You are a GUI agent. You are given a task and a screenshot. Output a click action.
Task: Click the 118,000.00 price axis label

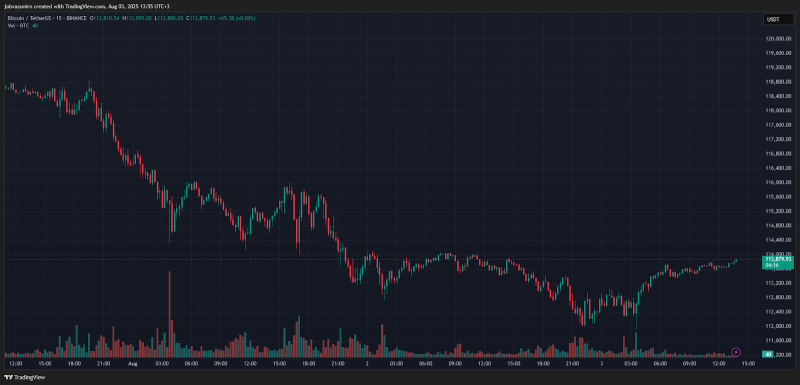point(778,111)
